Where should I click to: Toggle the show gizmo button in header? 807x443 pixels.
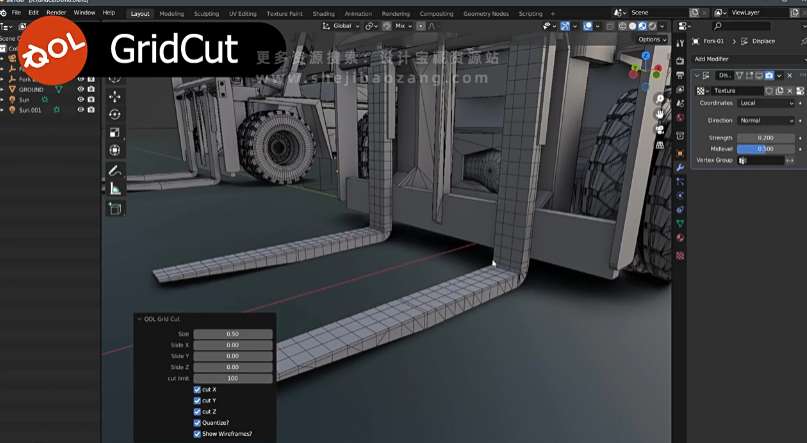(x=565, y=26)
